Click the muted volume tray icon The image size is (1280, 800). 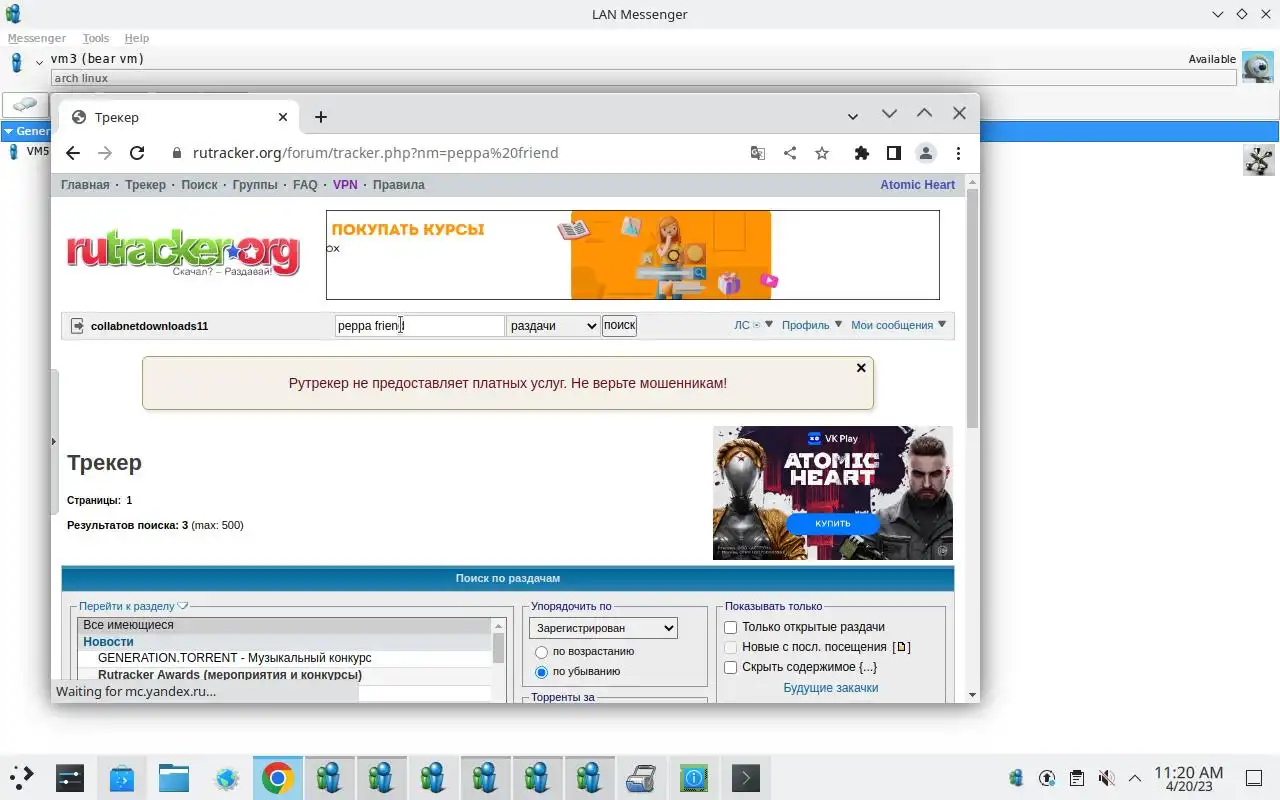tap(1106, 777)
